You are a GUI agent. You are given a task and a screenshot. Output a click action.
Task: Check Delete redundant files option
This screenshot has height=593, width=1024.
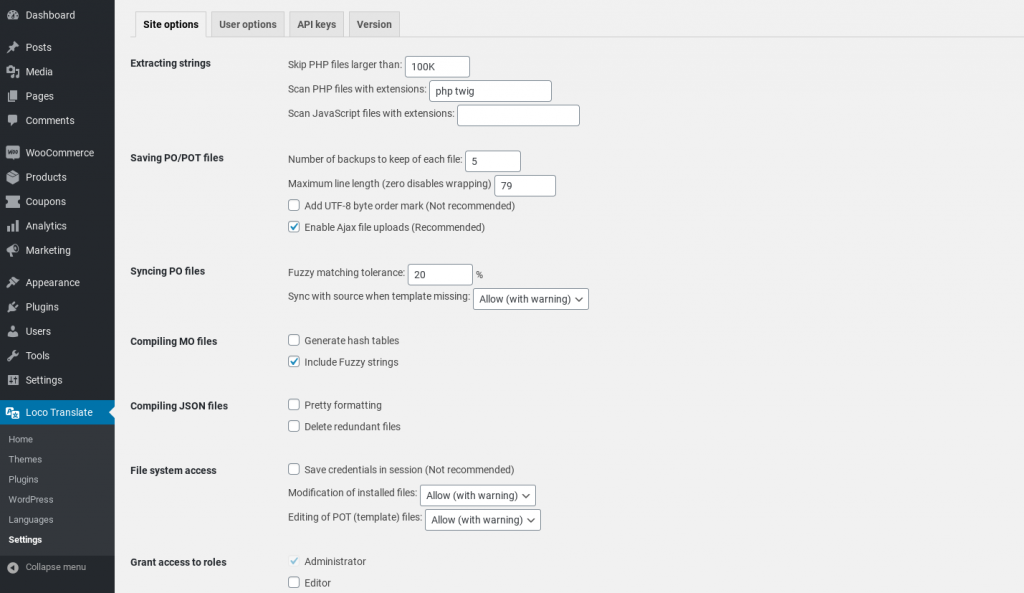[294, 426]
